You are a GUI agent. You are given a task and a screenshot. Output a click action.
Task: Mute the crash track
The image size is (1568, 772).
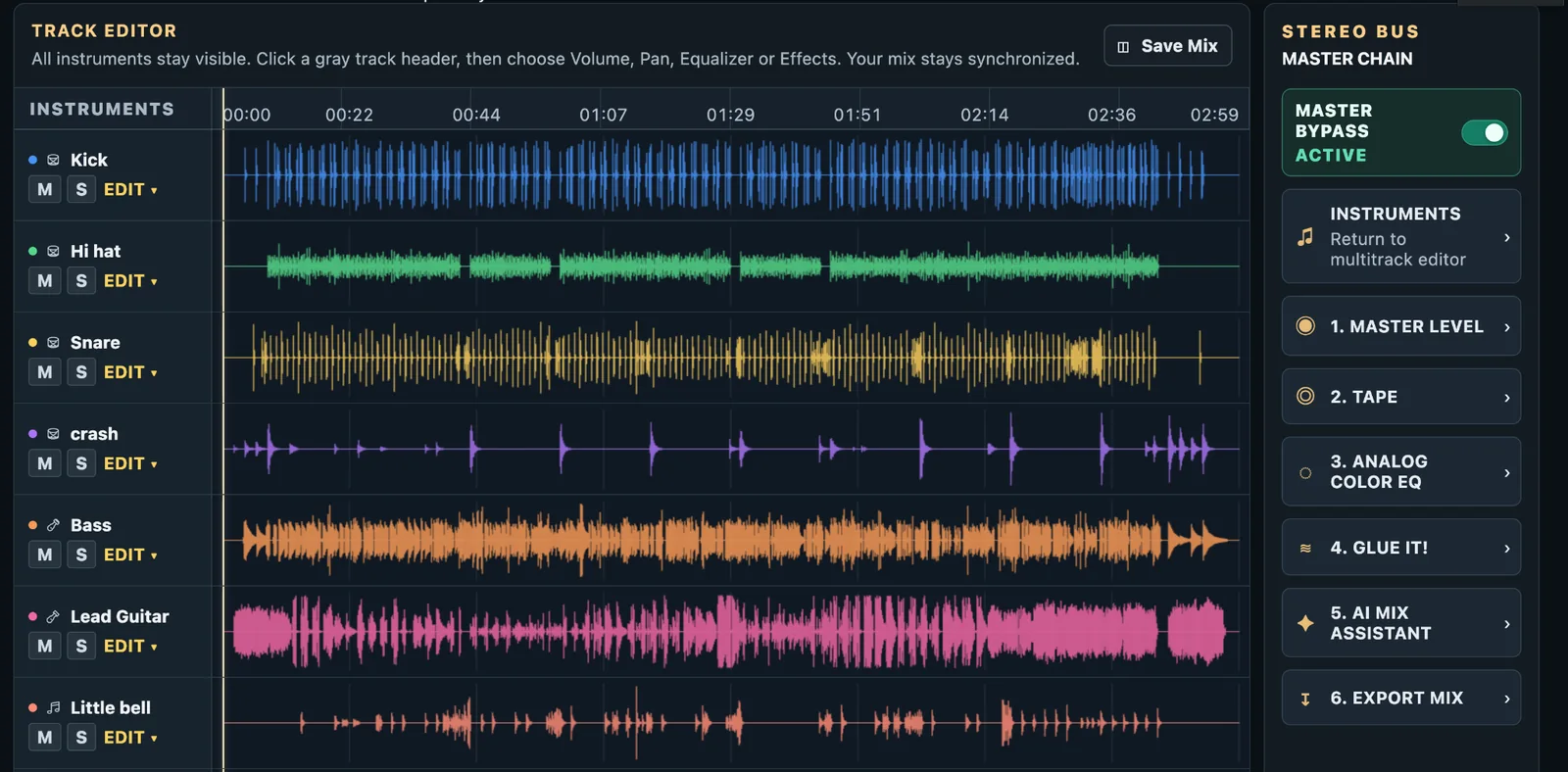tap(44, 462)
